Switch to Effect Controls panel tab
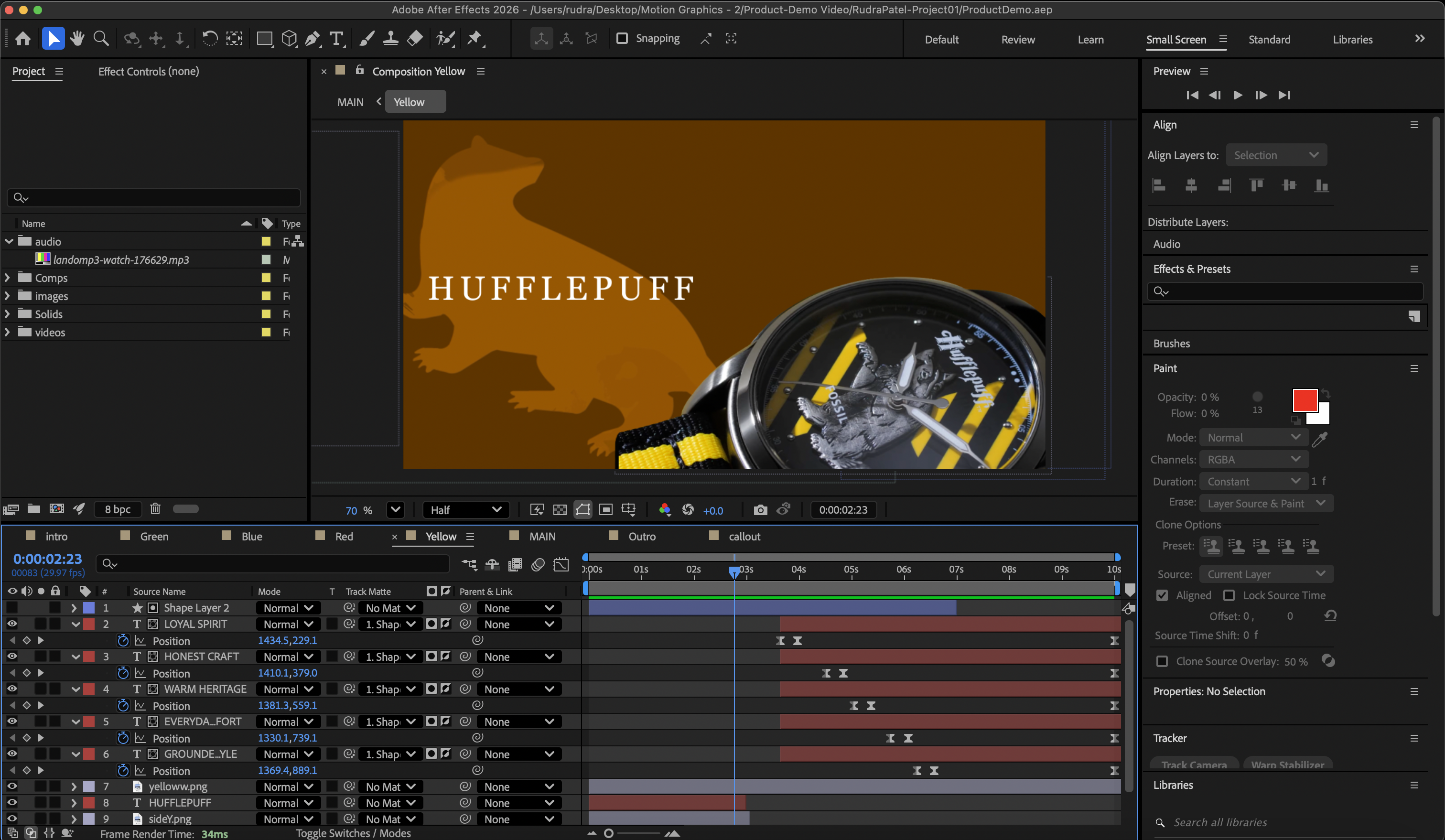Screen dimensions: 1445x840 tap(149, 71)
